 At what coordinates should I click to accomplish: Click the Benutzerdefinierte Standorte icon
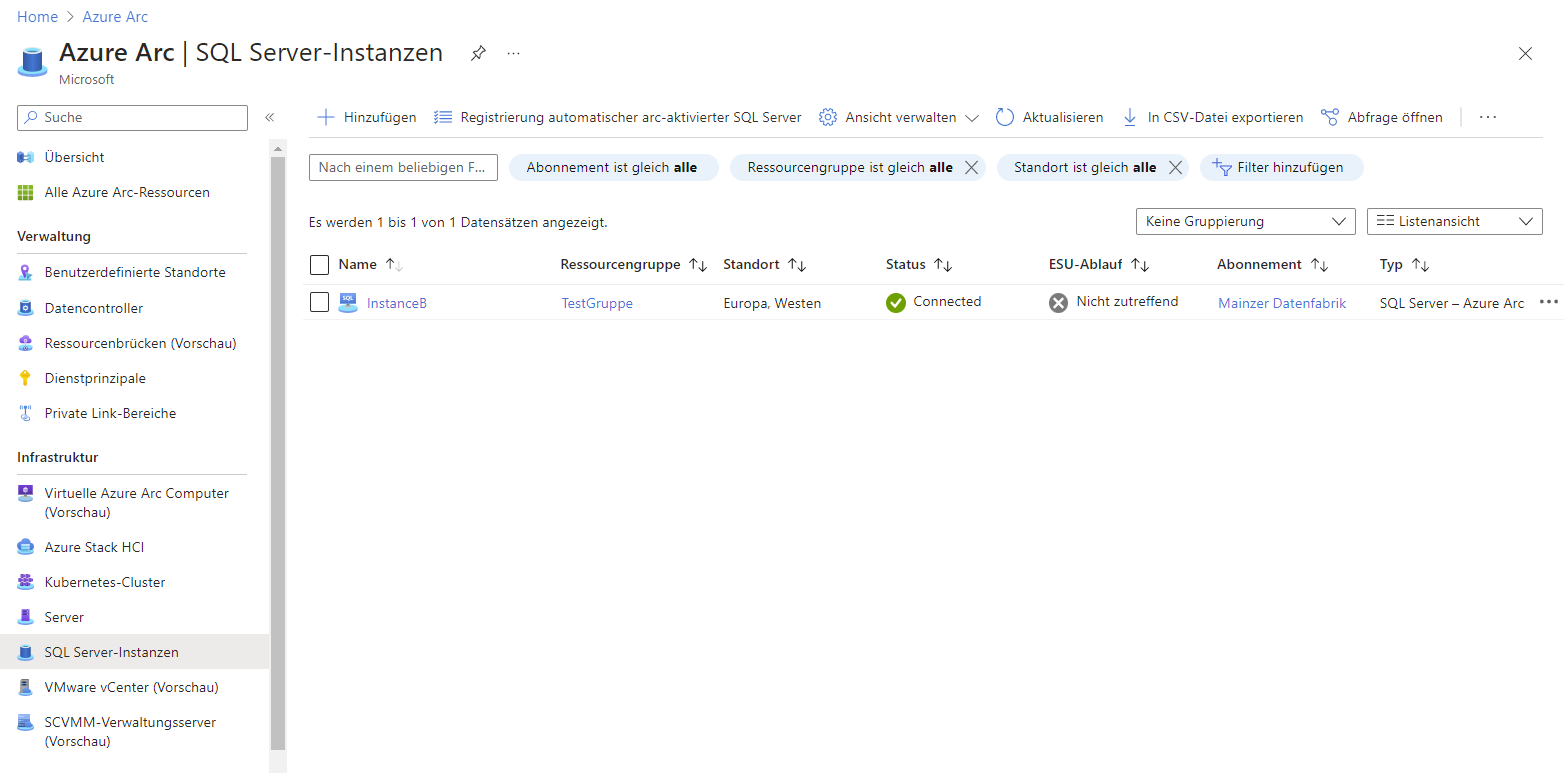point(26,272)
